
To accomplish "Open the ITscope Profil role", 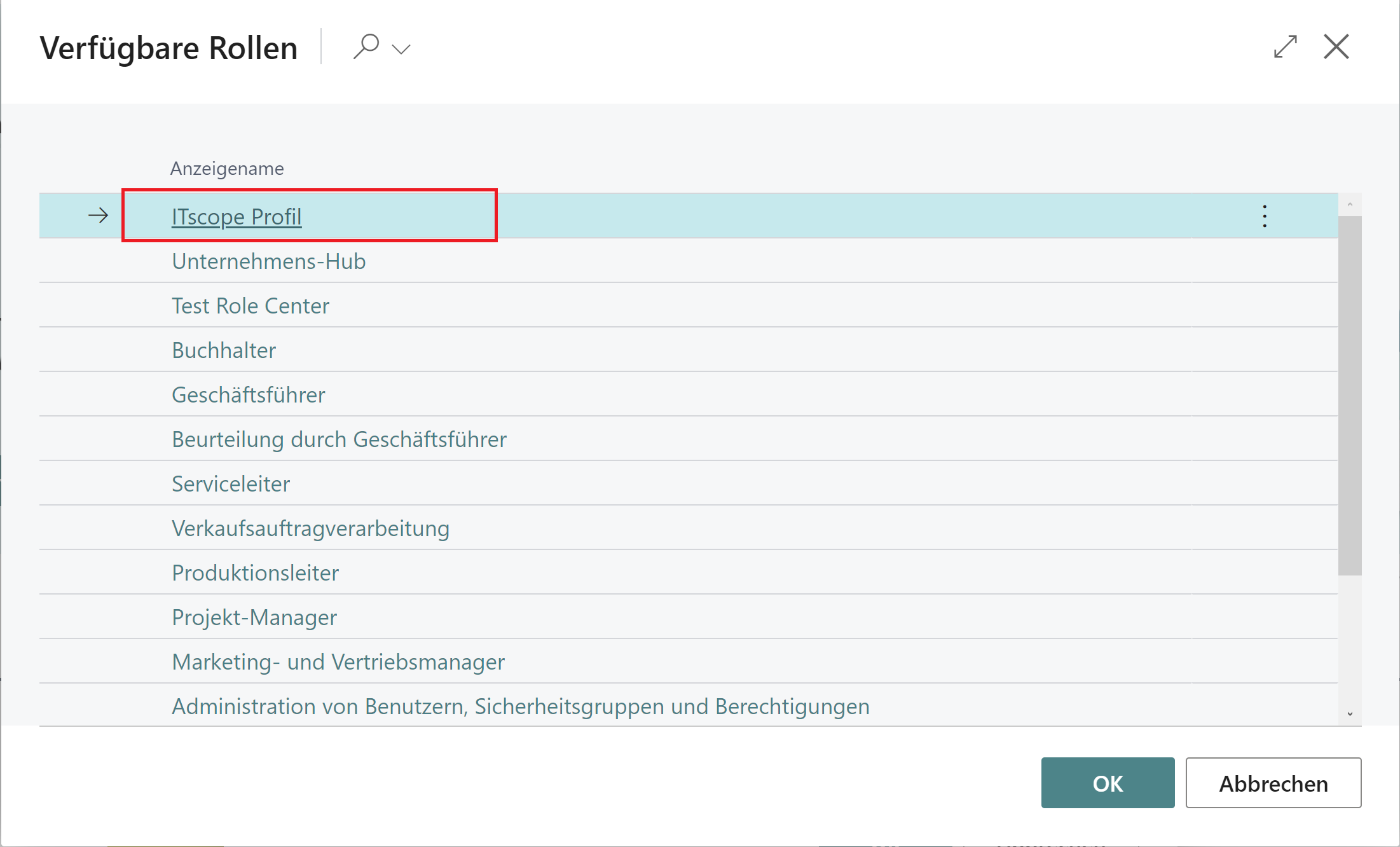I will click(236, 216).
